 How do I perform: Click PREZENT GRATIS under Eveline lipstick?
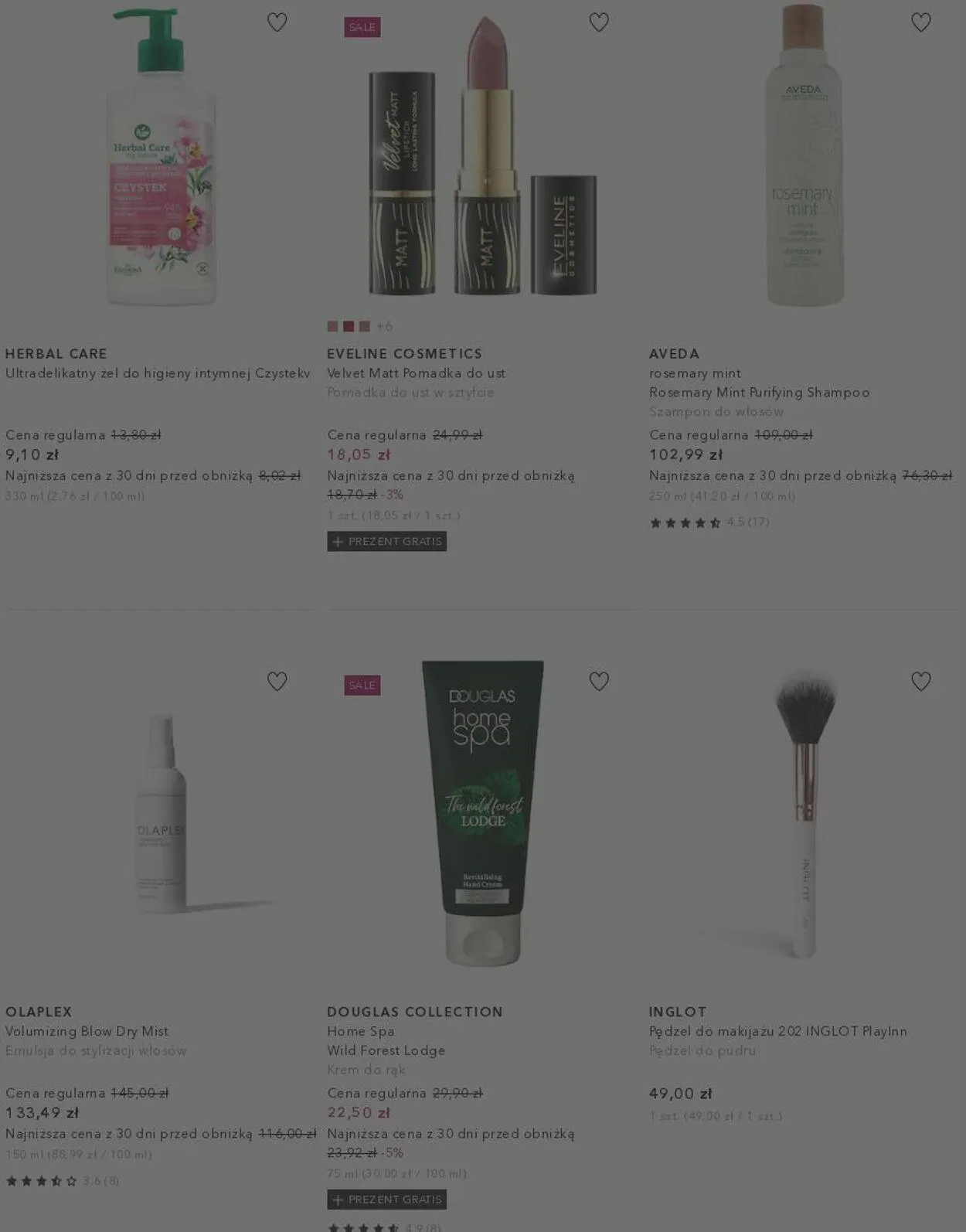tap(386, 541)
